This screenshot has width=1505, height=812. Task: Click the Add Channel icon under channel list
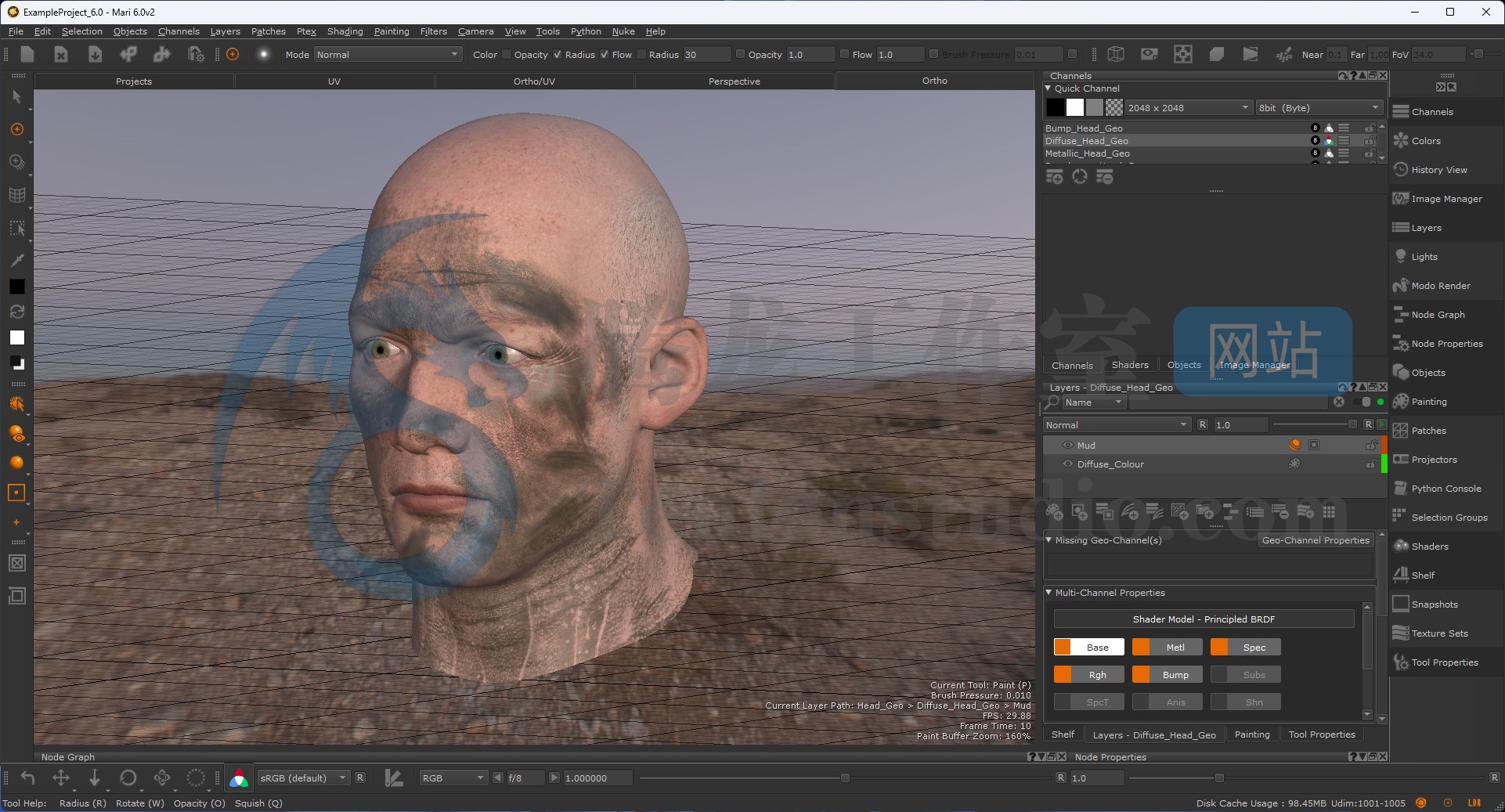[x=1055, y=177]
